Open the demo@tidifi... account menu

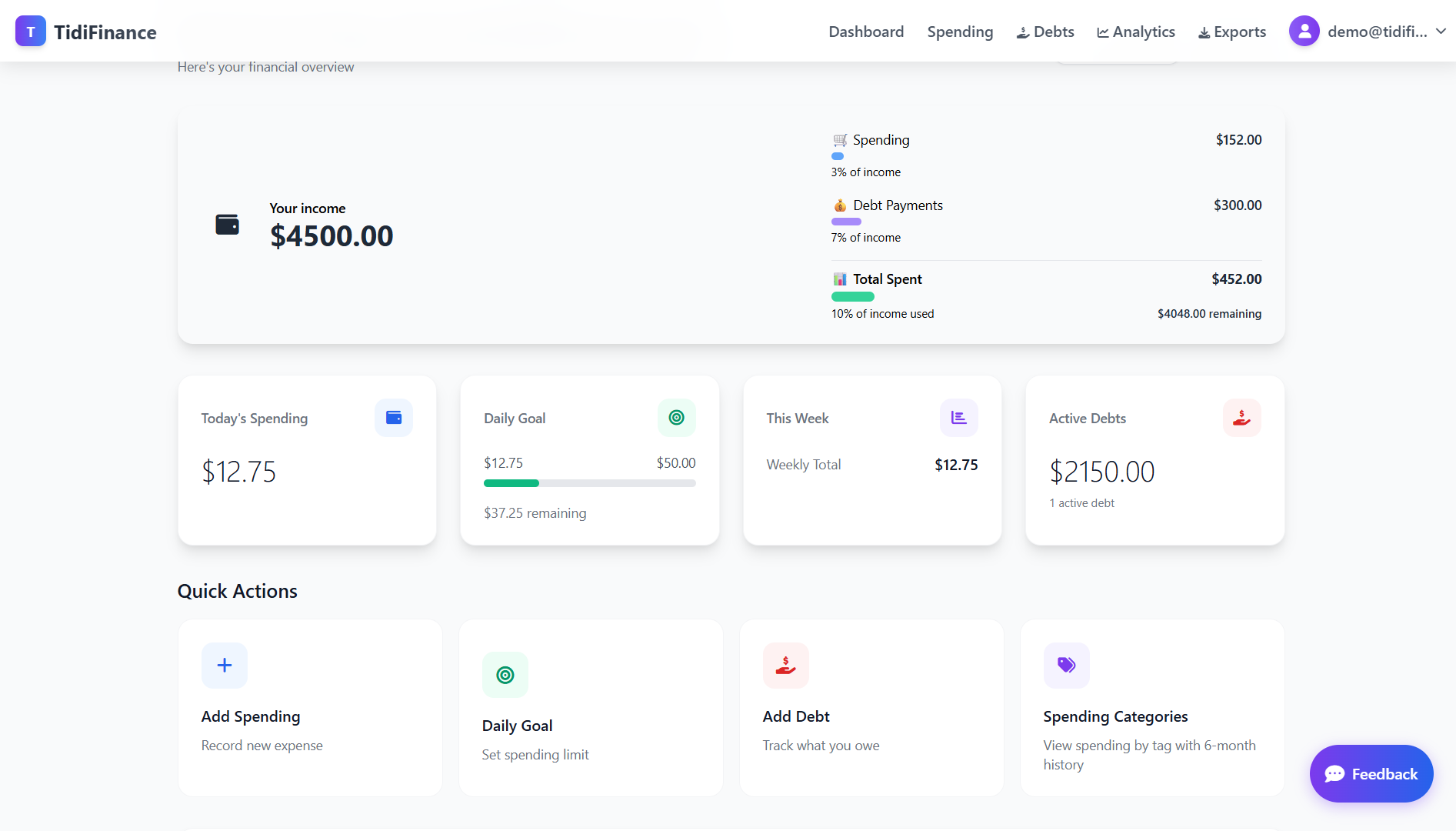1368,32
